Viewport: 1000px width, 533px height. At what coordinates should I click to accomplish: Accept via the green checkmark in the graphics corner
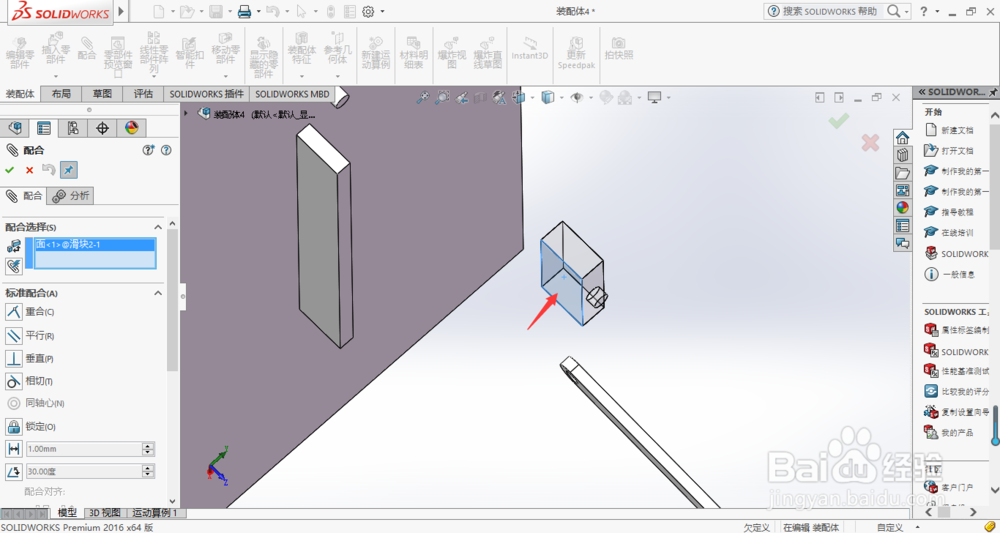coord(839,119)
